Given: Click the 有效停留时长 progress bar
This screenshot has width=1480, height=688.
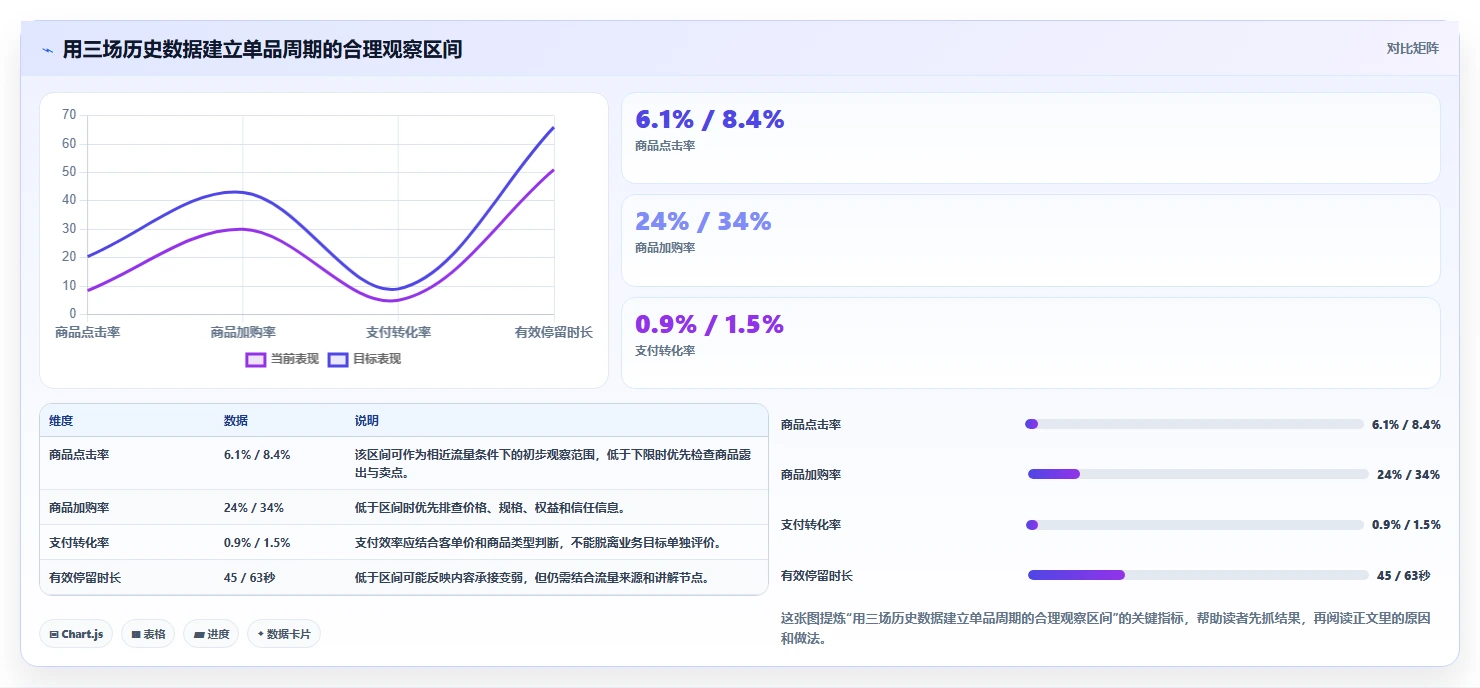Looking at the screenshot, I should (x=1198, y=575).
